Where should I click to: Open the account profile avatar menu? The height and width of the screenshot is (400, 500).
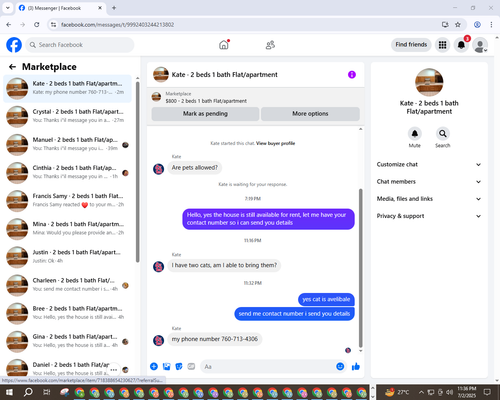(480, 45)
